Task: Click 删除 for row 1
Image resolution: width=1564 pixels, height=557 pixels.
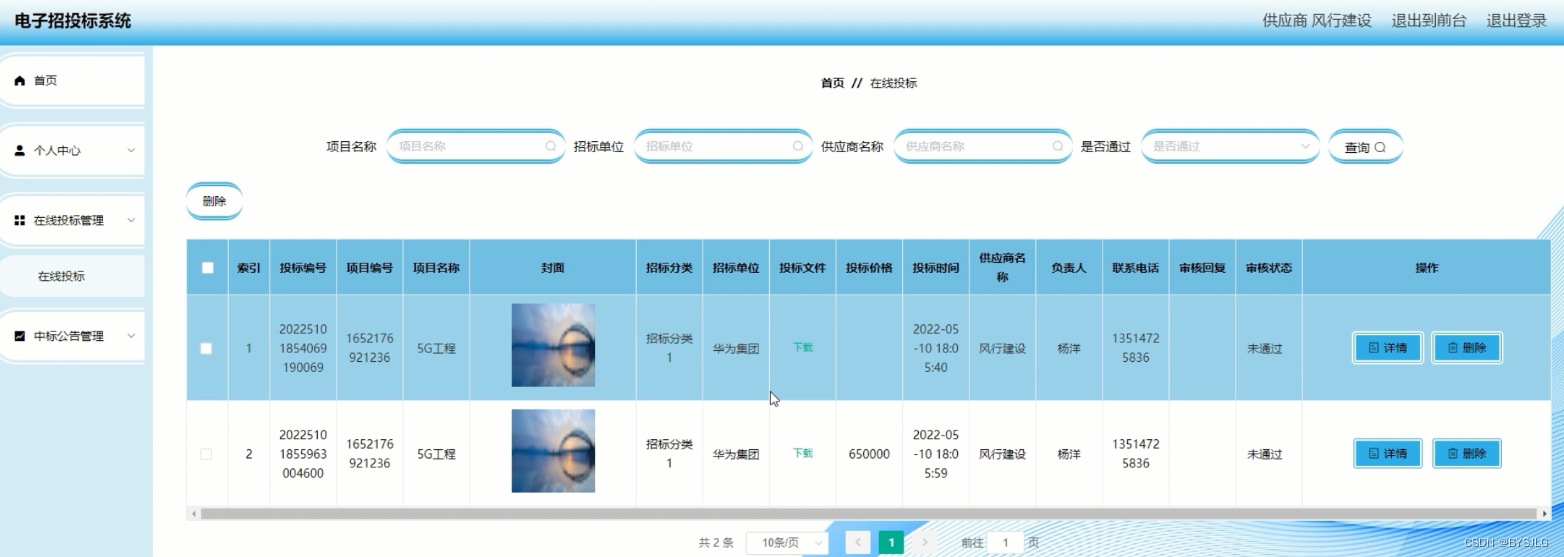Action: tap(1467, 348)
